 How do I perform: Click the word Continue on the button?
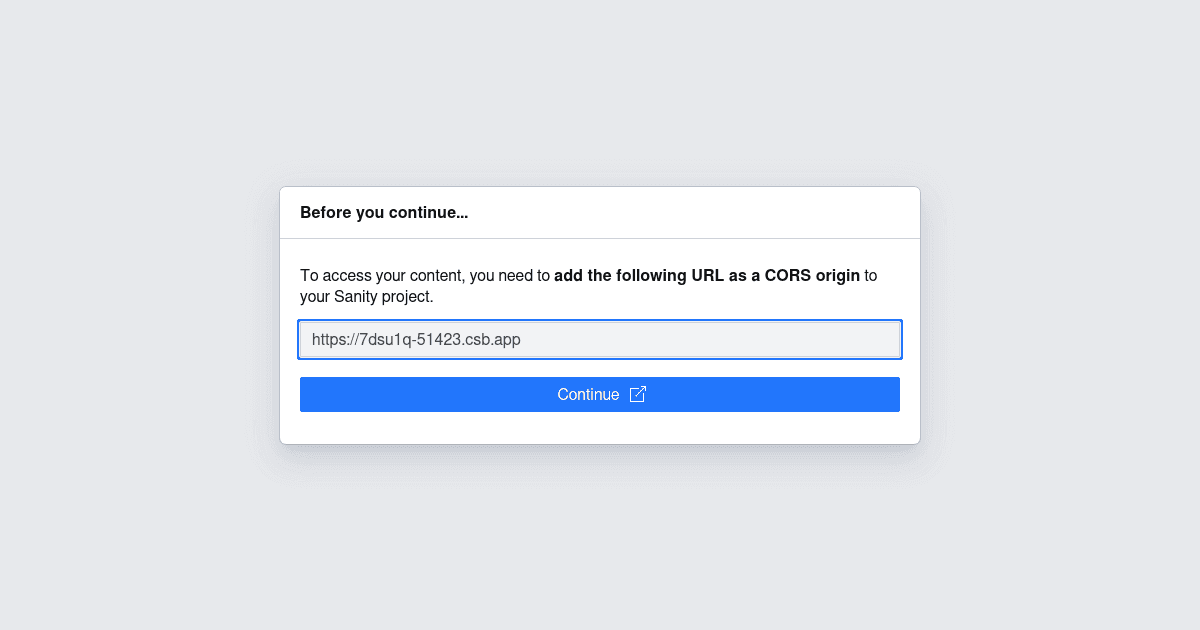point(588,394)
